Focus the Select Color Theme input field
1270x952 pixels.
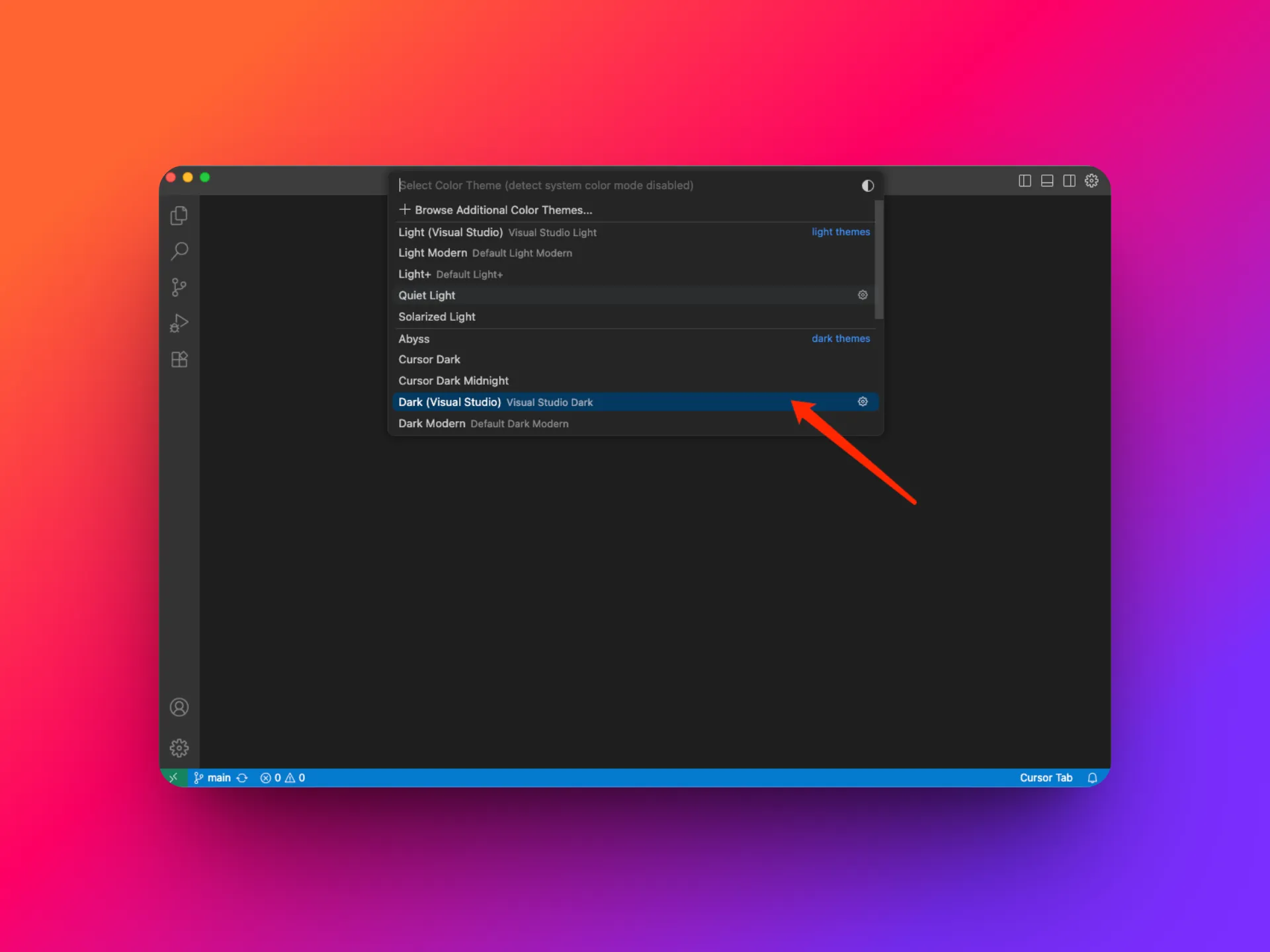pyautogui.click(x=625, y=185)
